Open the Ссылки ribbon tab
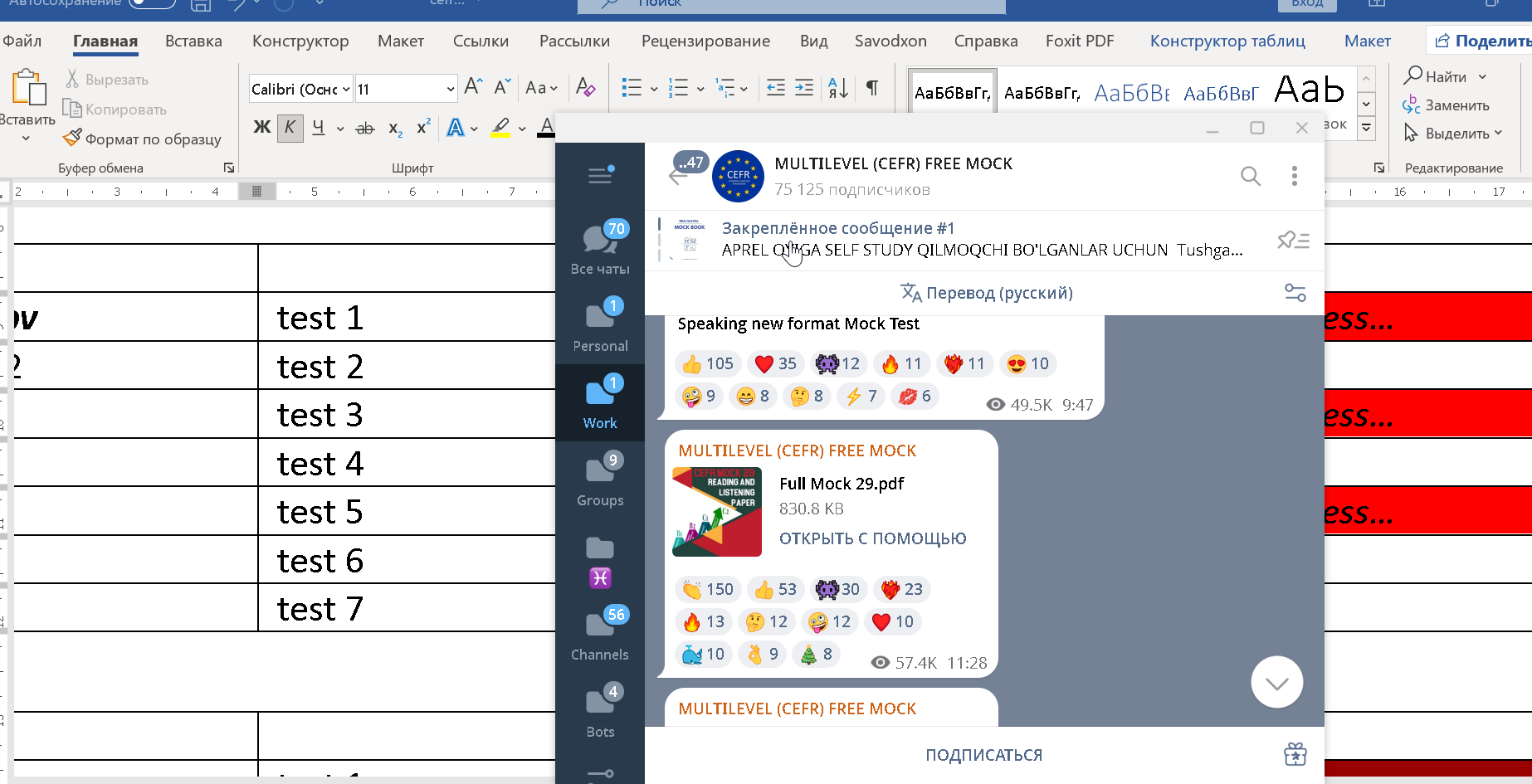Viewport: 1532px width, 784px height. tap(481, 41)
